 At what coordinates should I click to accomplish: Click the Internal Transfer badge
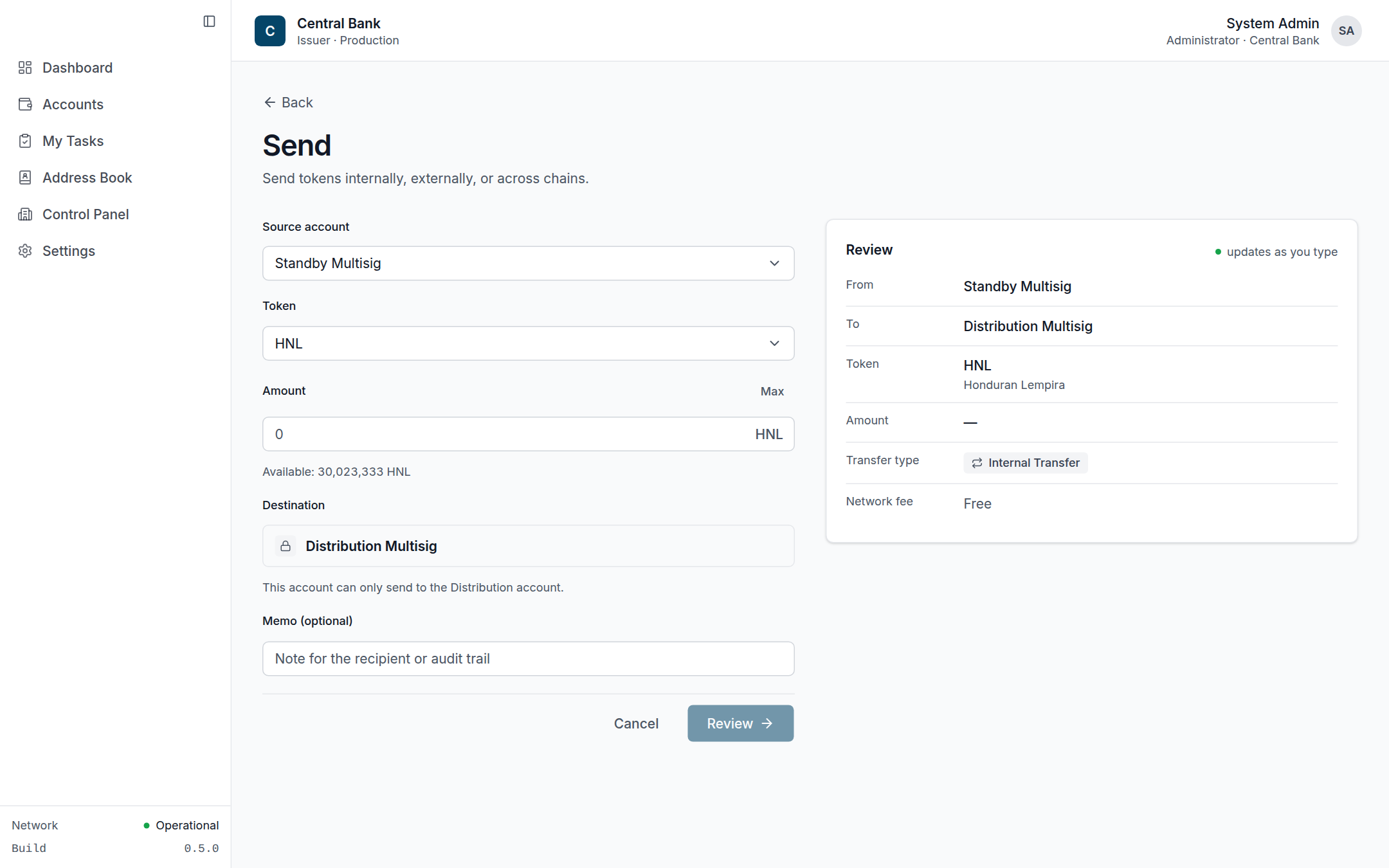click(1025, 463)
